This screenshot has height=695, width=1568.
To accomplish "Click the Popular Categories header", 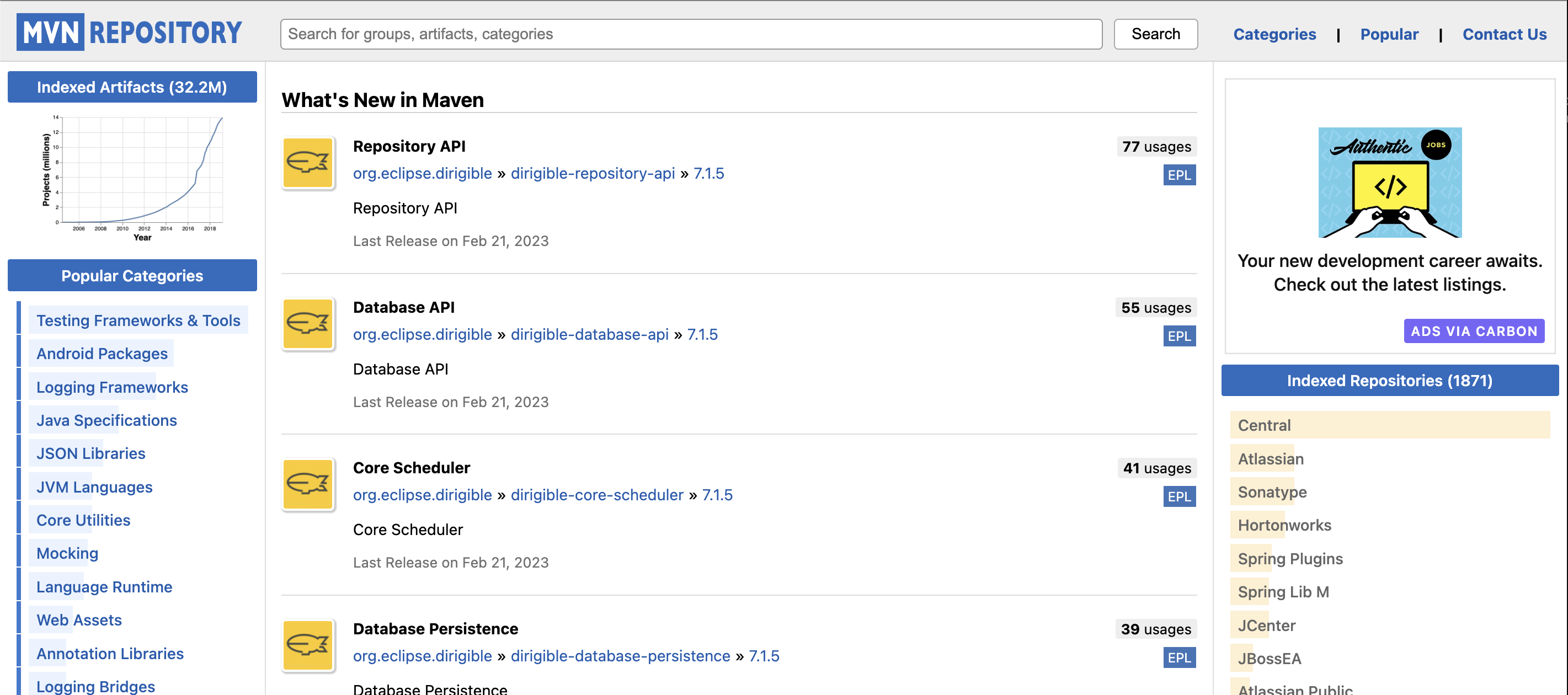I will [132, 276].
